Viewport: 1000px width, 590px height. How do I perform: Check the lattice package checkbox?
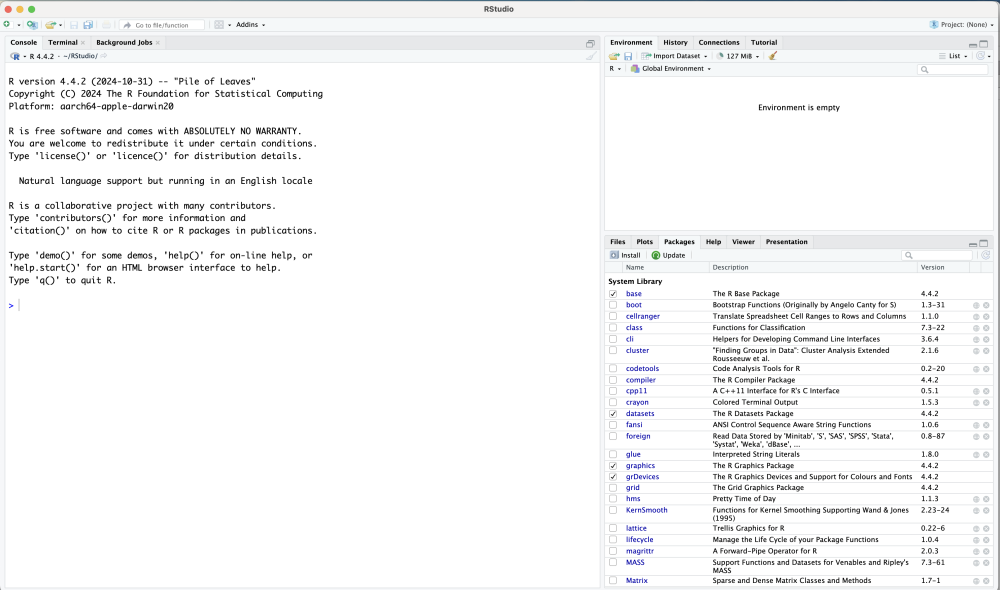coord(613,528)
